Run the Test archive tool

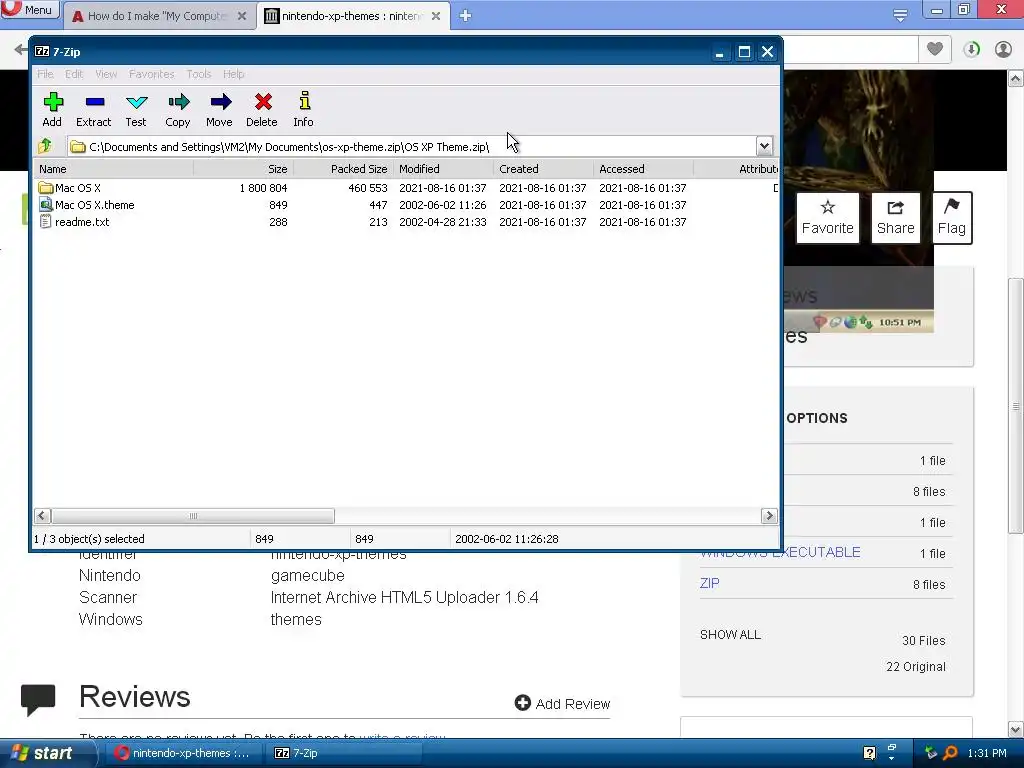[136, 109]
